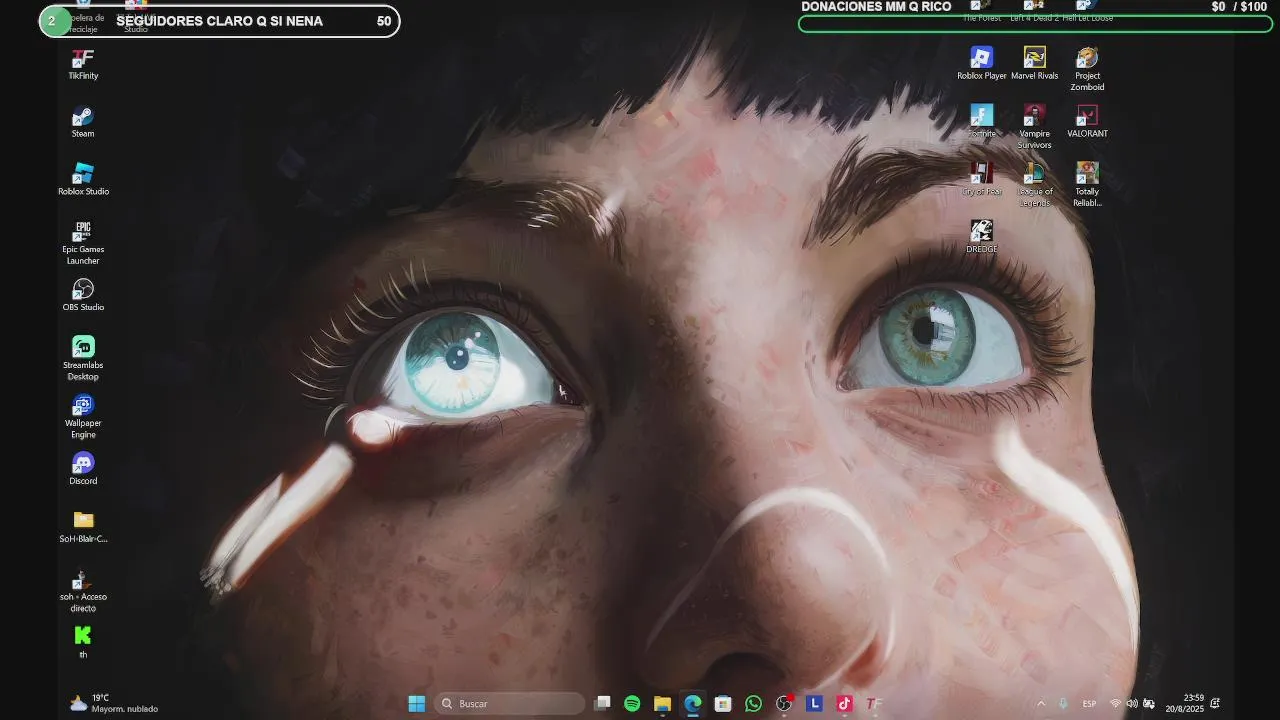This screenshot has width=1280, height=720.
Task: Switch to TikFinity in the taskbar
Action: click(874, 704)
